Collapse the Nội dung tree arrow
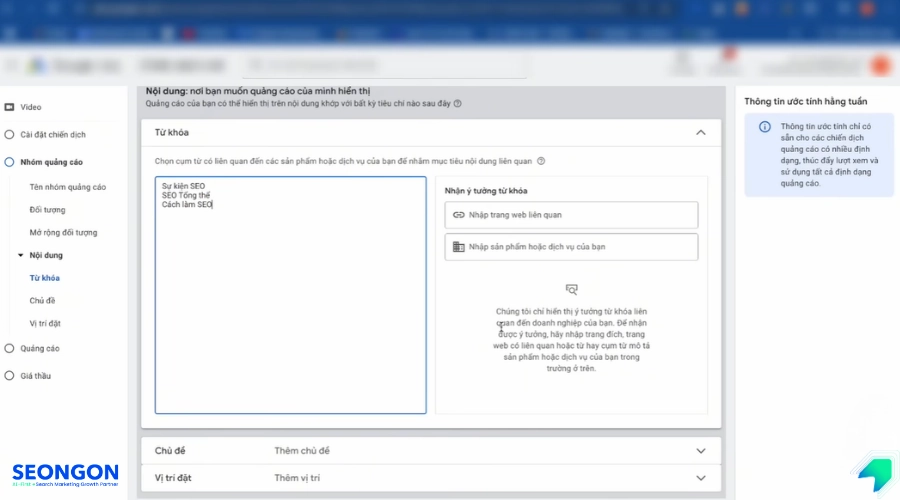 click(21, 255)
